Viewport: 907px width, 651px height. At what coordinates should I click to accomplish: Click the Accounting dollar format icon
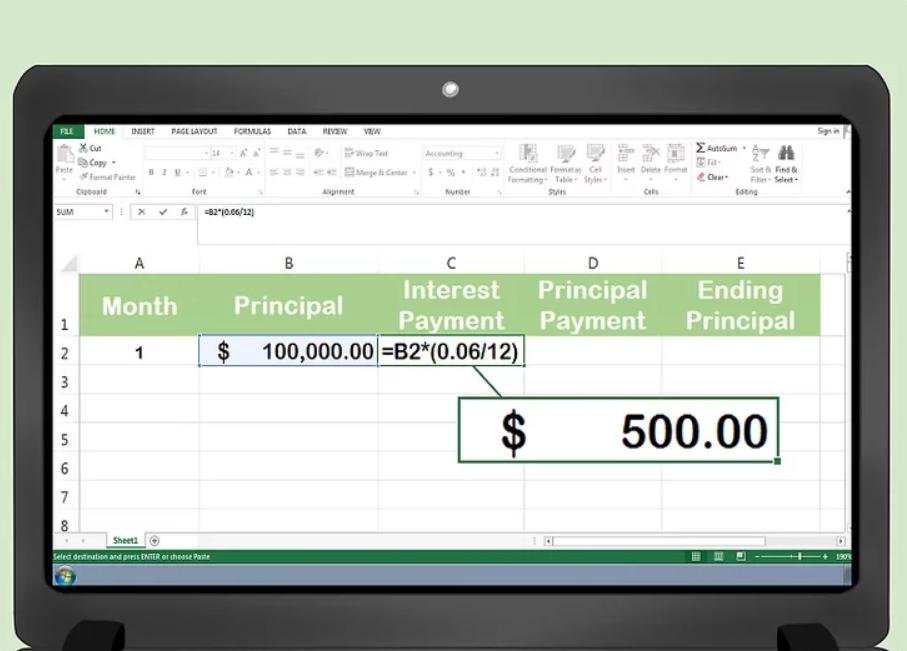click(x=430, y=172)
